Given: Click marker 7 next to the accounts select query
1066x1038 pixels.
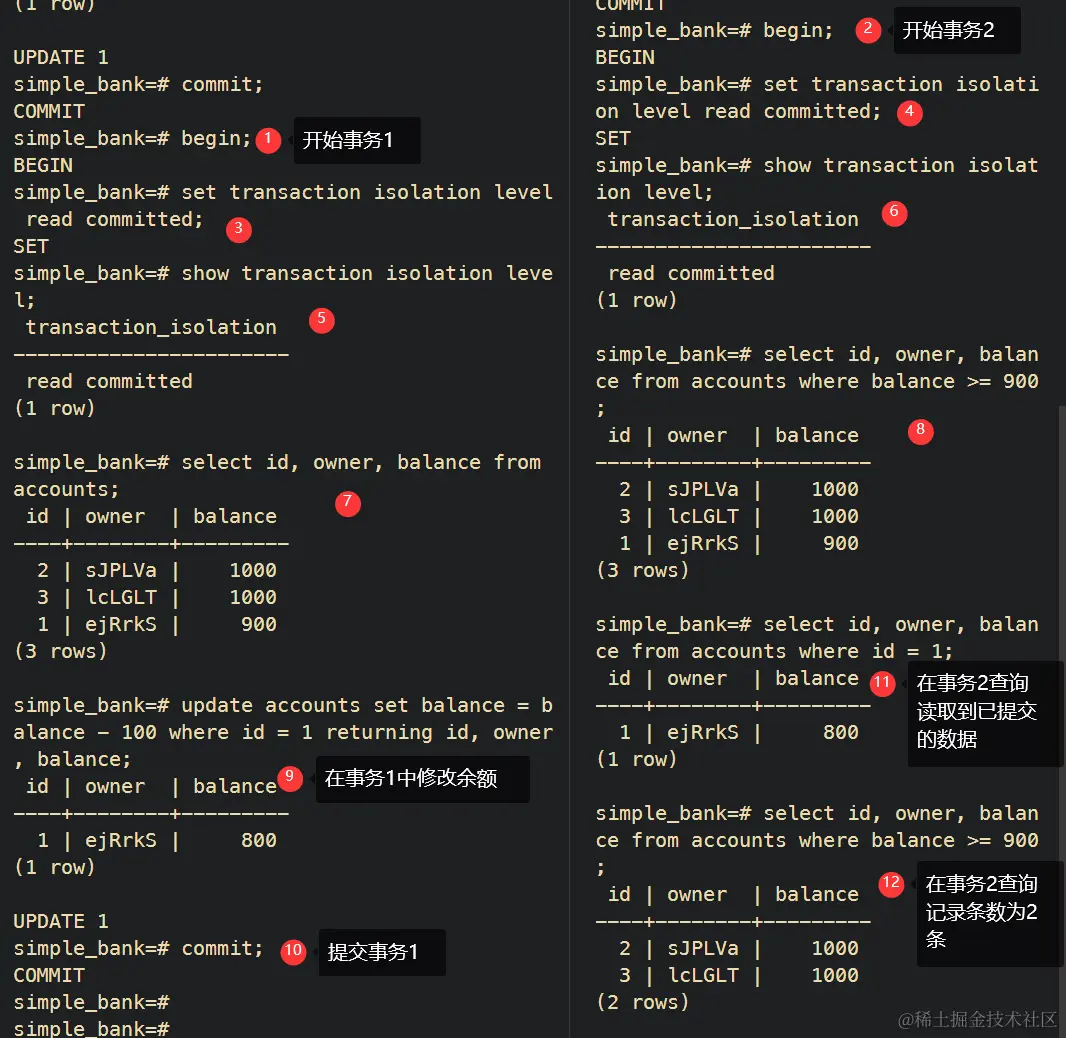Looking at the screenshot, I should click(x=347, y=503).
